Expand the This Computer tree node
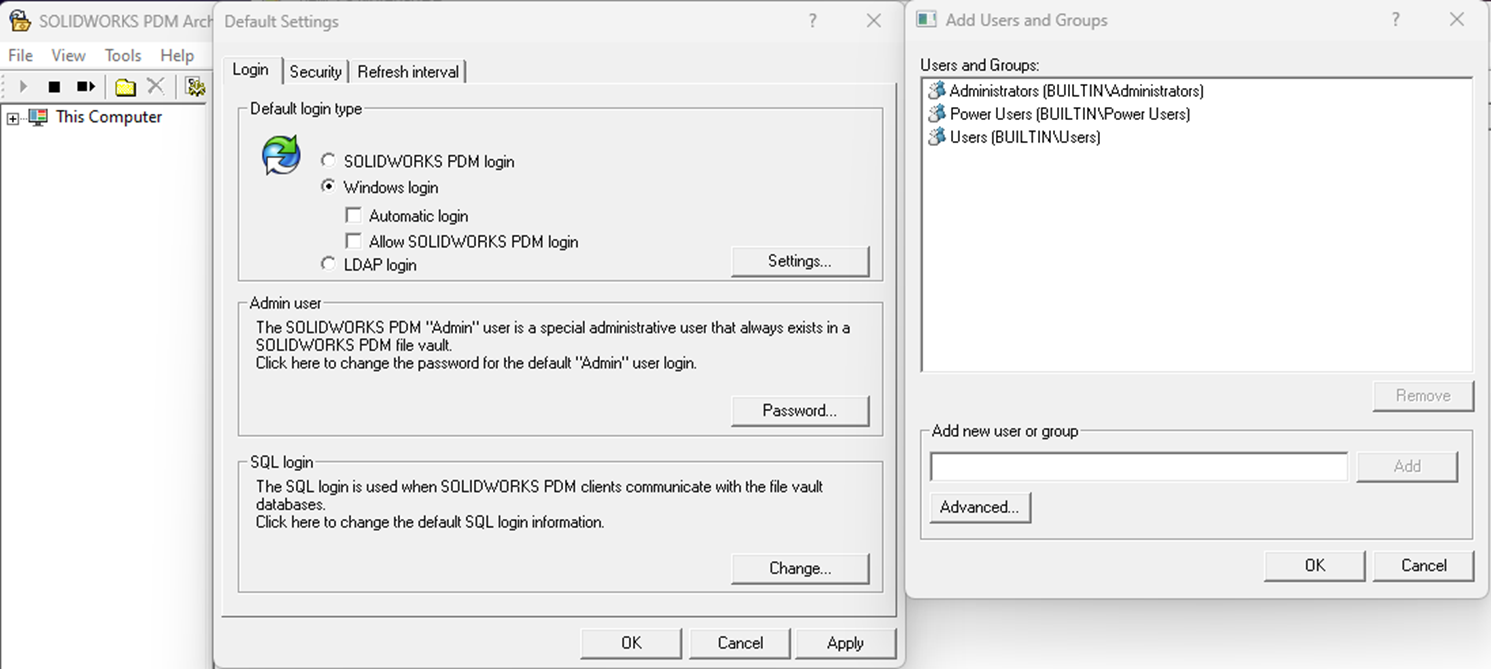Screen dimensions: 1491x669 [13, 118]
